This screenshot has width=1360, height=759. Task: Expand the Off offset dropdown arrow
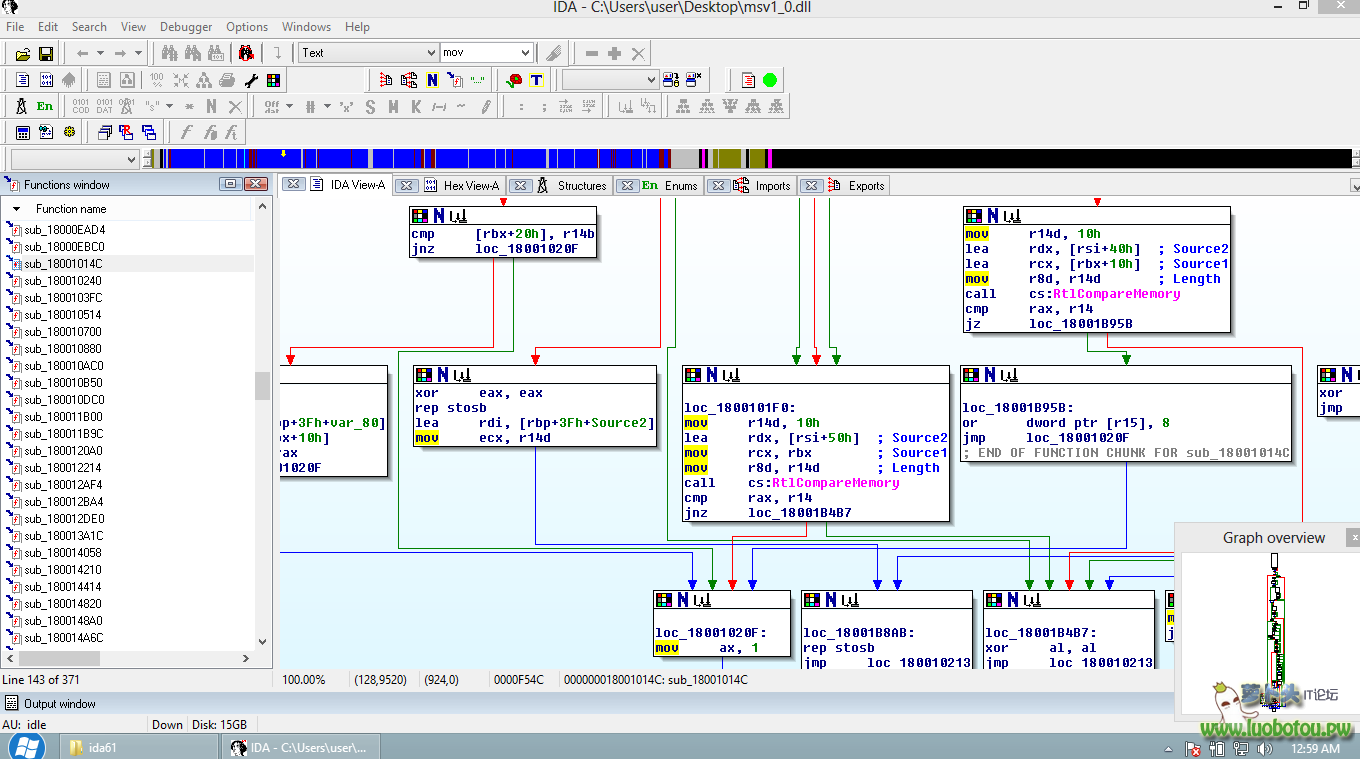pos(289,106)
